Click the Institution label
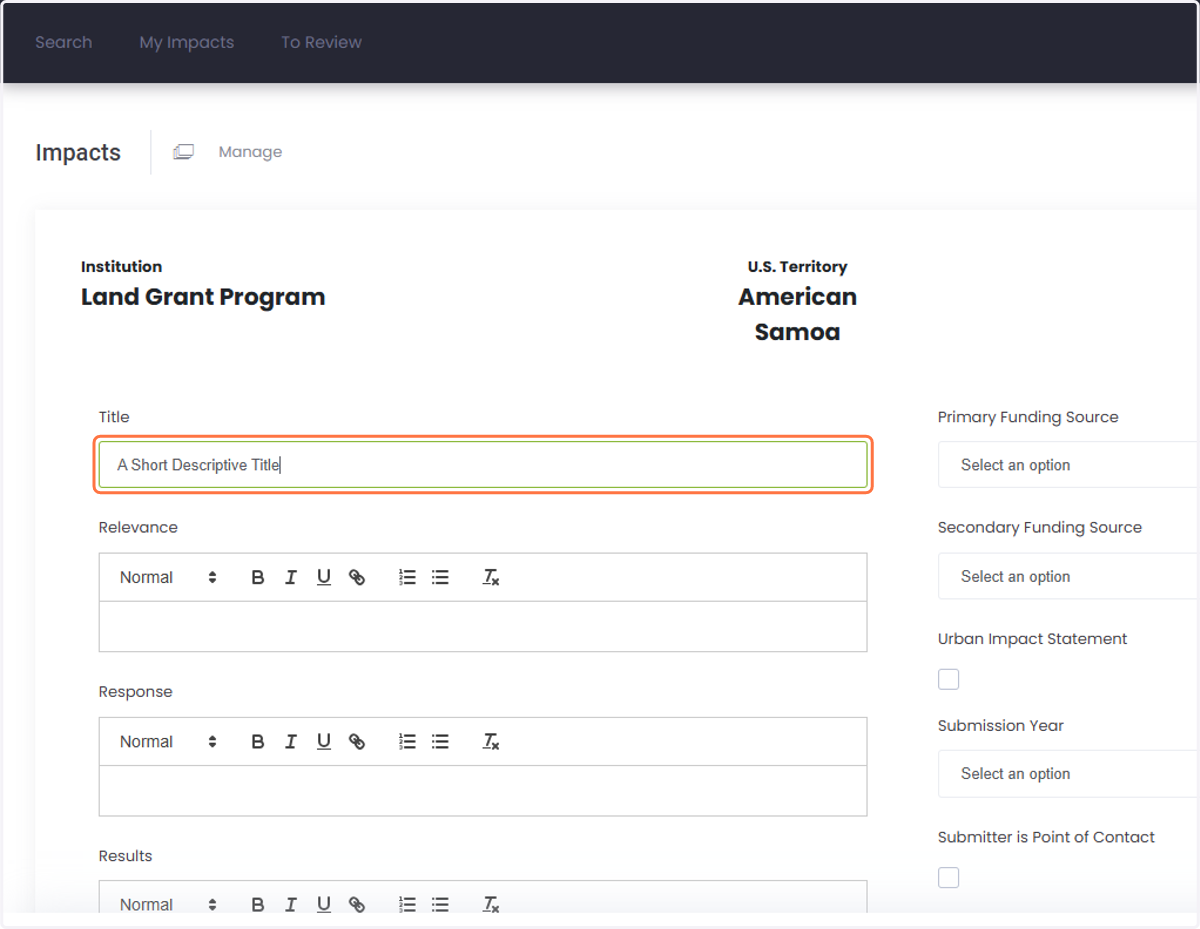Image resolution: width=1200 pixels, height=929 pixels. pyautogui.click(x=121, y=266)
